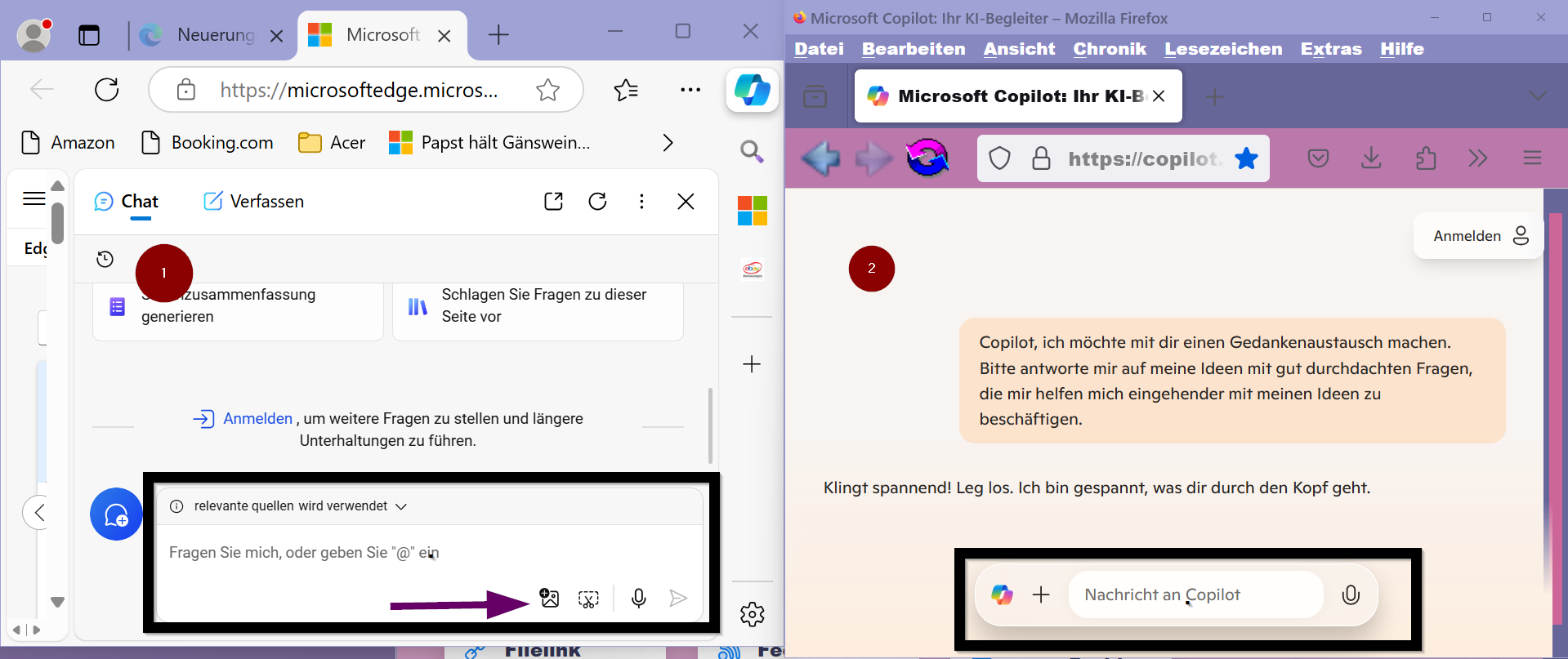Open the Edge profile avatar menu
Image resolution: width=1568 pixels, height=659 pixels.
coord(34,35)
